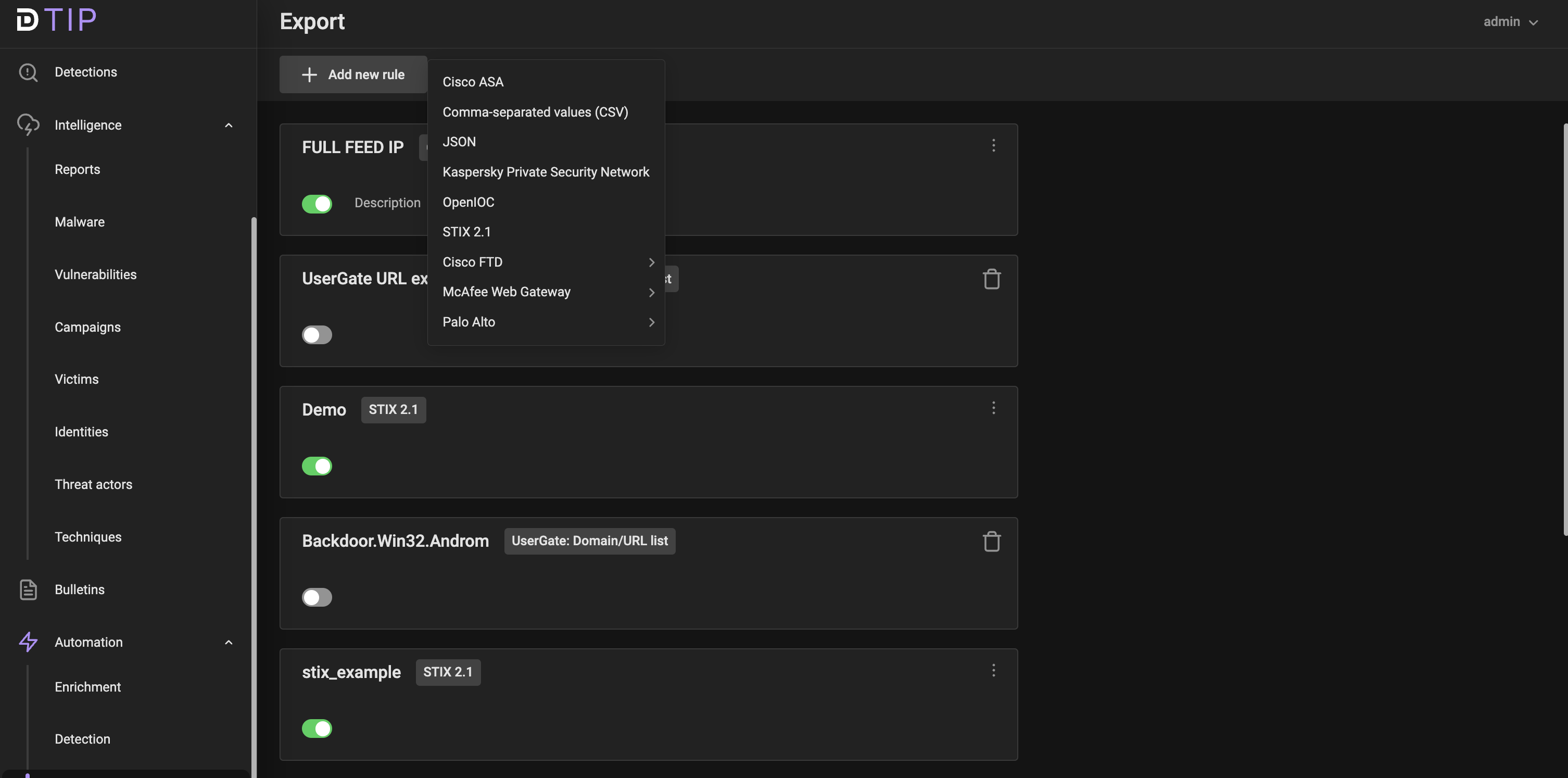Click the Intelligence cloud icon
Screen dimensions: 1568x778
[x=28, y=125]
